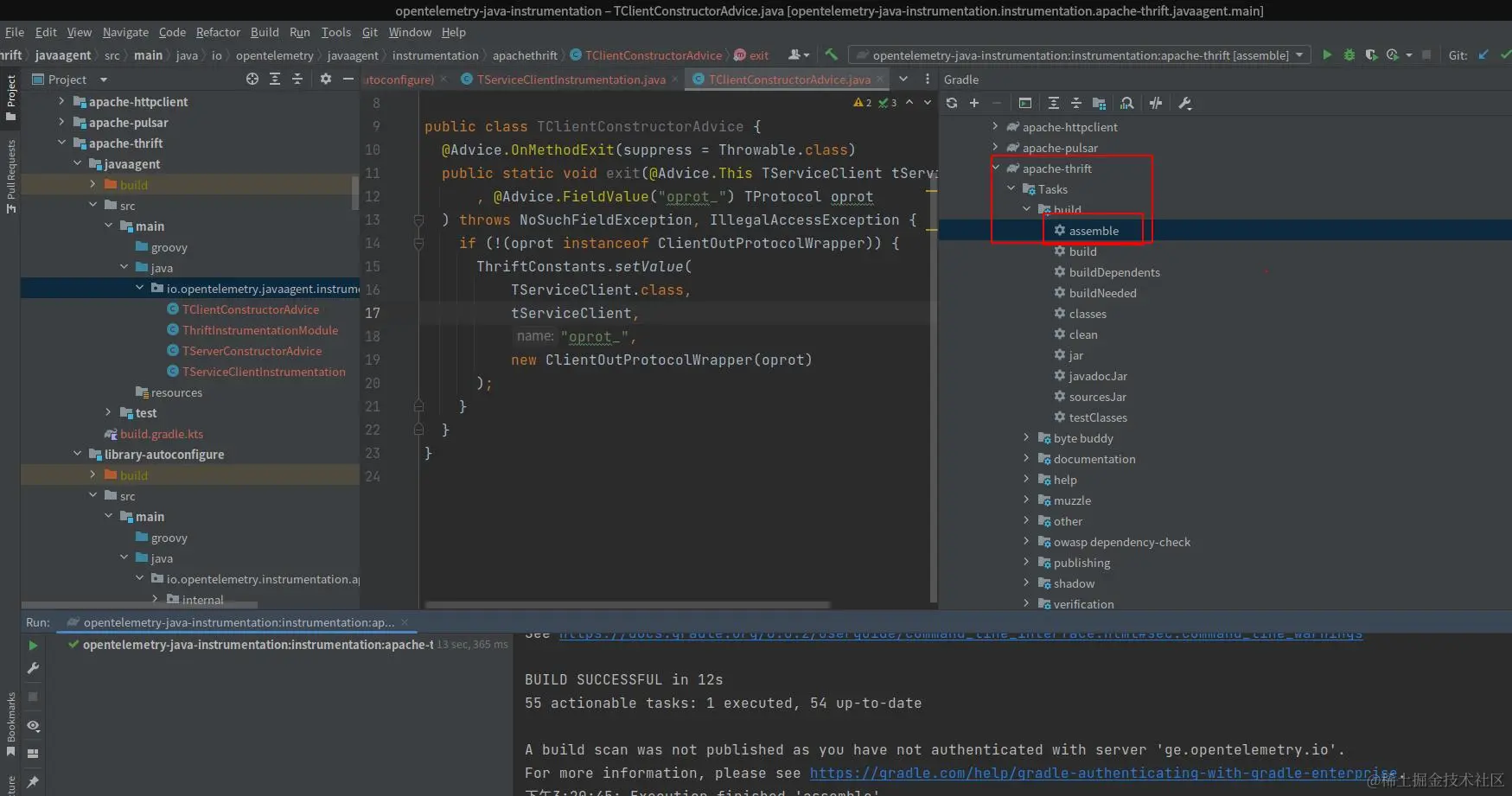This screenshot has height=796, width=1512.
Task: Collapse library-autoconfigure folder in Project tree
Action: coord(77,454)
